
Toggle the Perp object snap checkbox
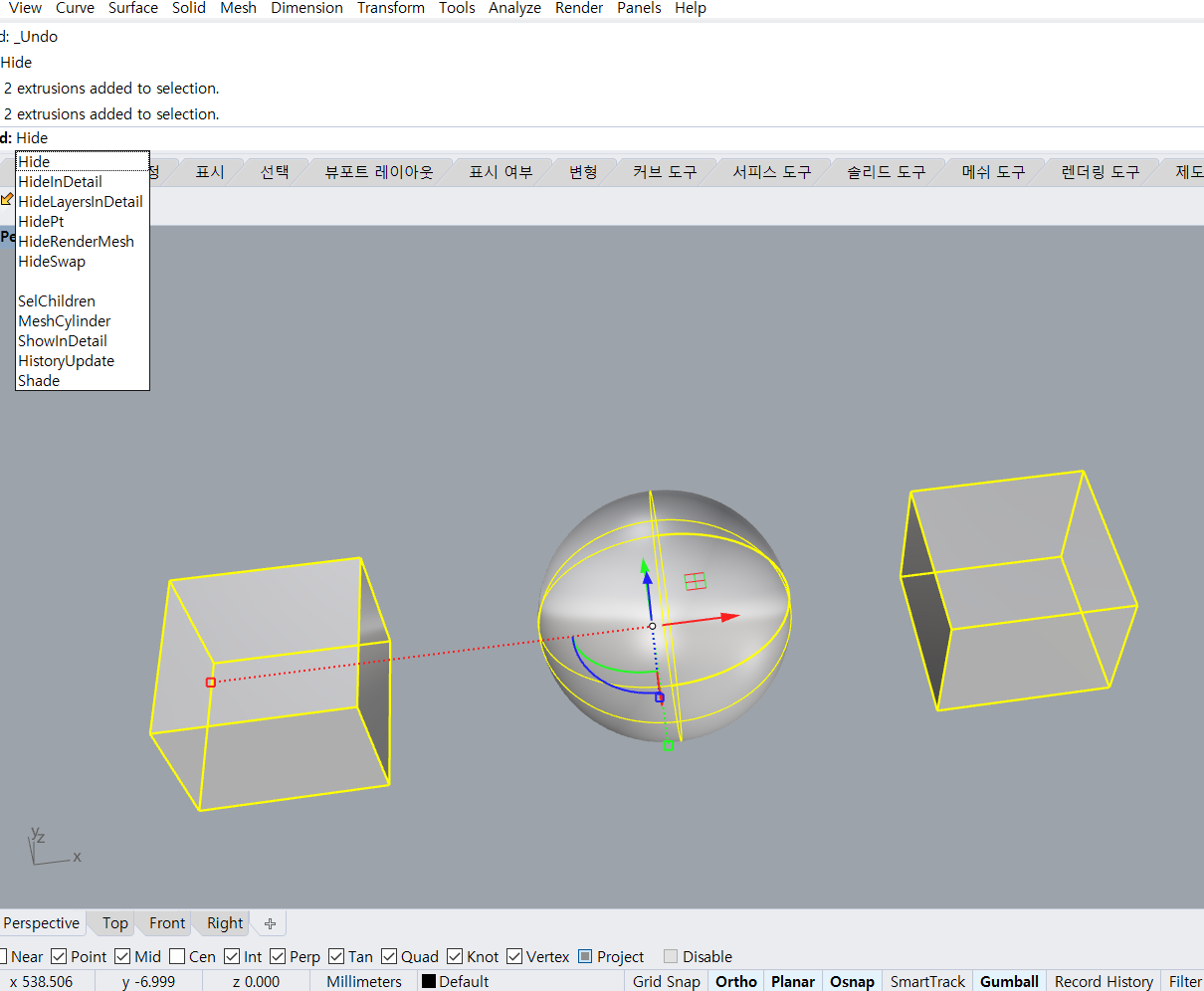point(278,956)
